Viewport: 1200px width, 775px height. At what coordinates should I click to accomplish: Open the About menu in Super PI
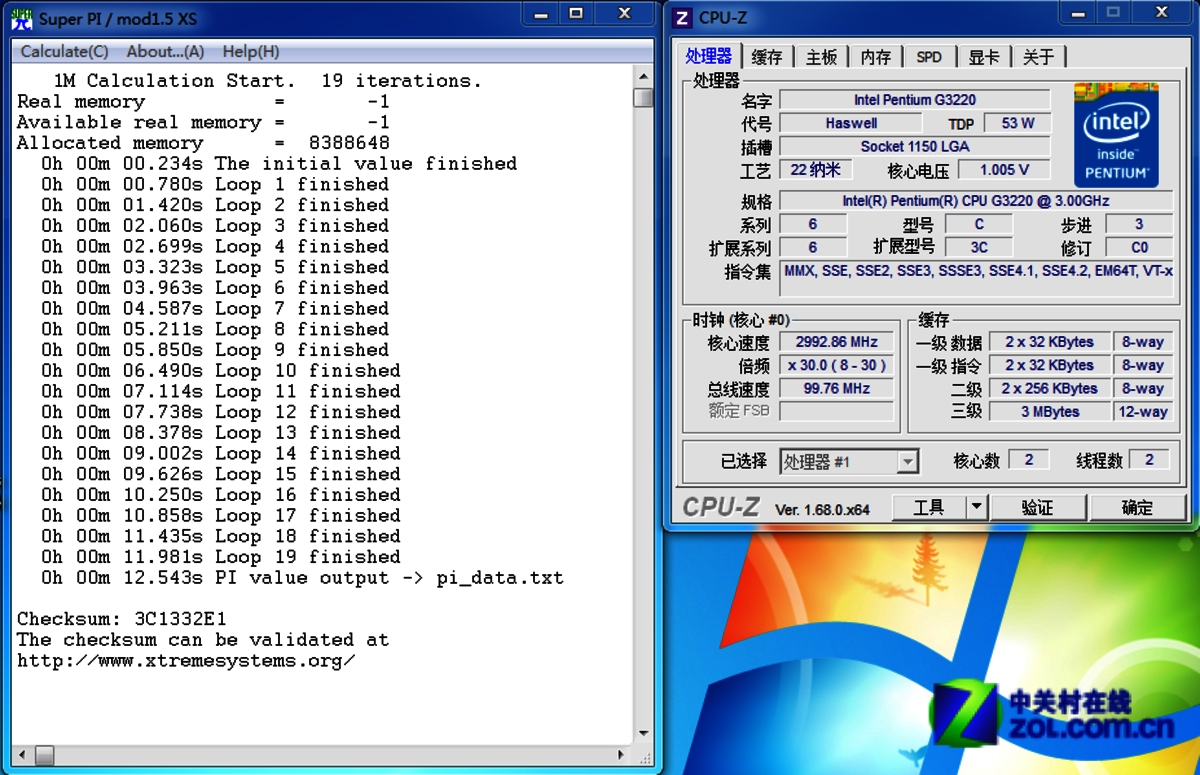click(x=165, y=51)
